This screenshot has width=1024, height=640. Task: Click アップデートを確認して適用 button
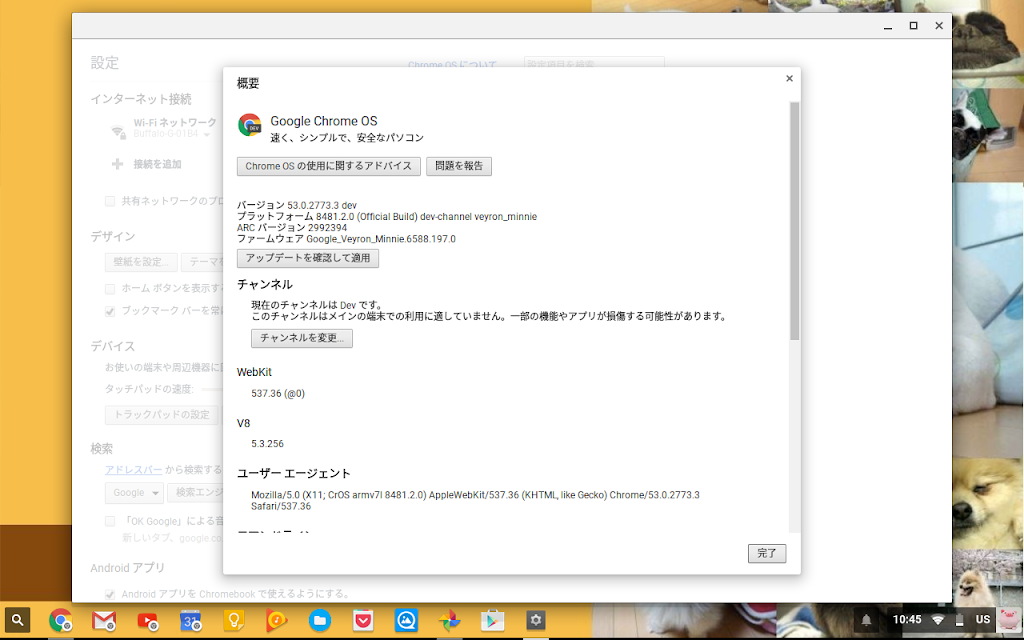(x=308, y=258)
